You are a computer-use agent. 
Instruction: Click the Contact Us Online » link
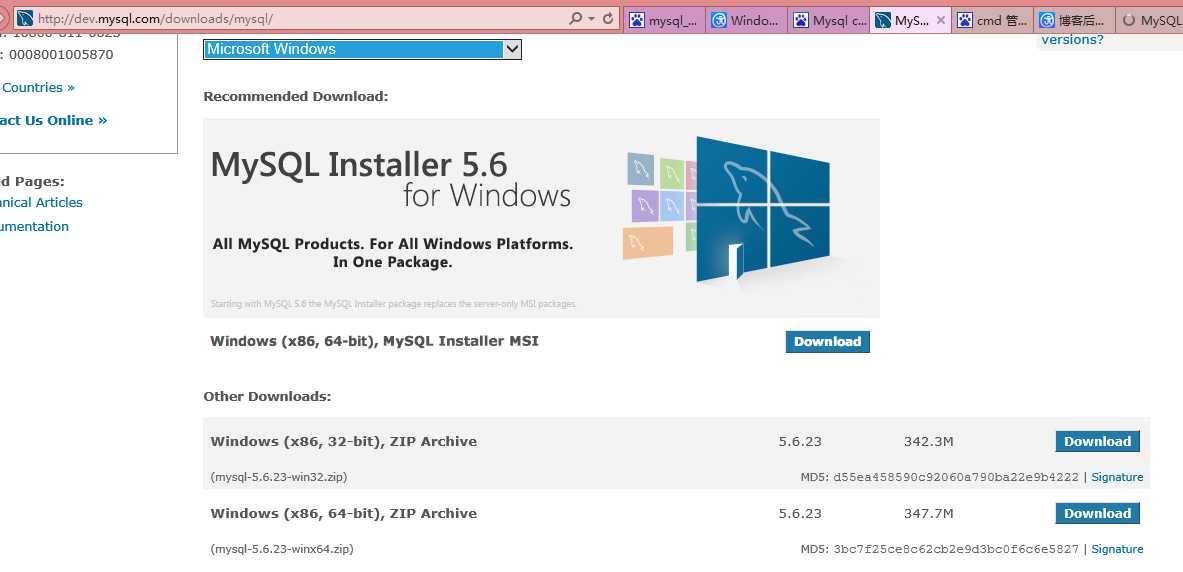53,120
